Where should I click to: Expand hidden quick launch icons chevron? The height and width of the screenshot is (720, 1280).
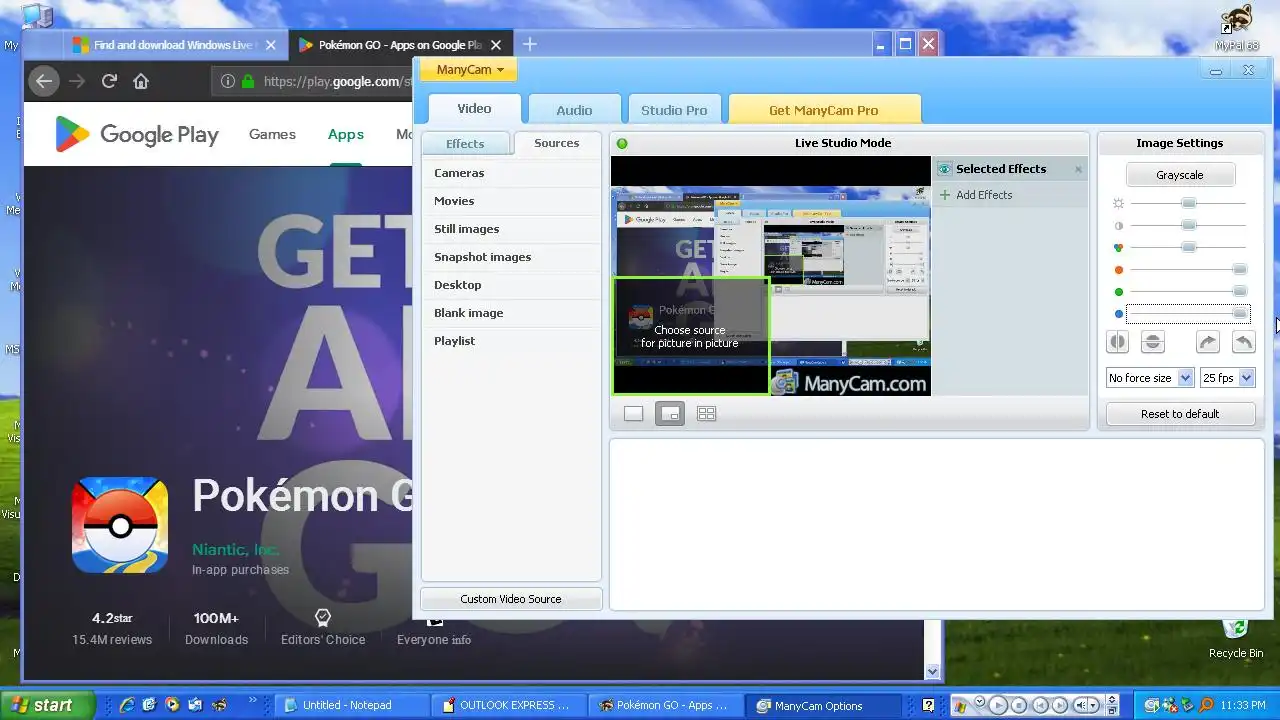[252, 701]
